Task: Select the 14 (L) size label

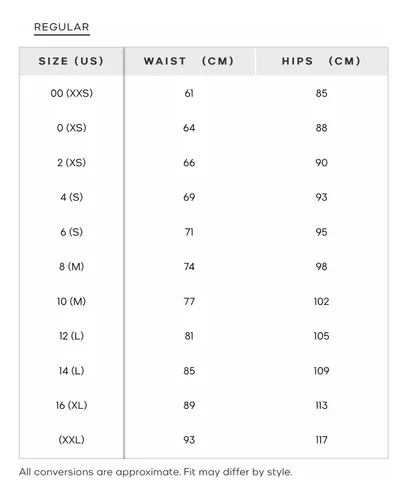Action: click(71, 371)
